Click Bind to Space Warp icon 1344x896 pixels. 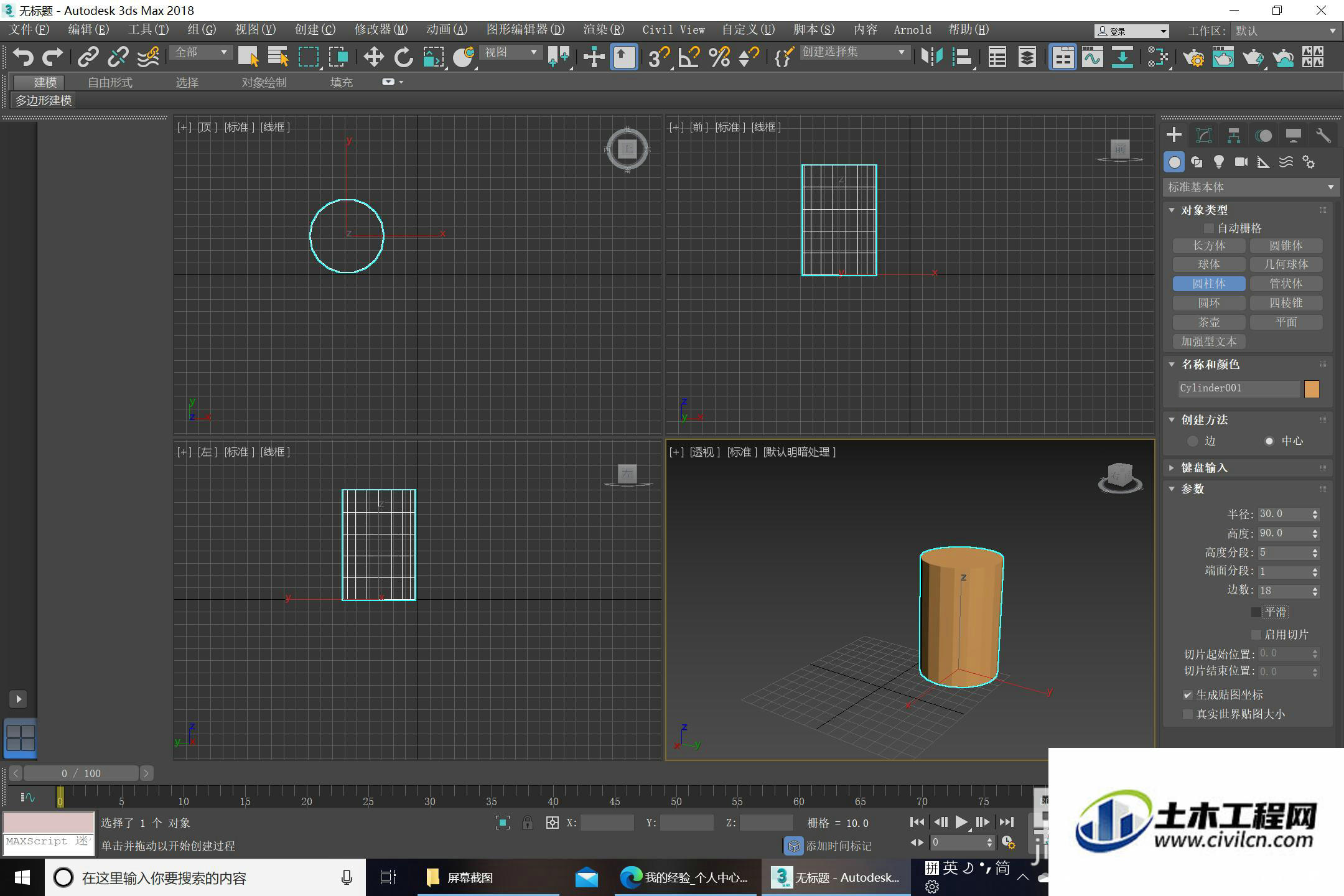148,57
